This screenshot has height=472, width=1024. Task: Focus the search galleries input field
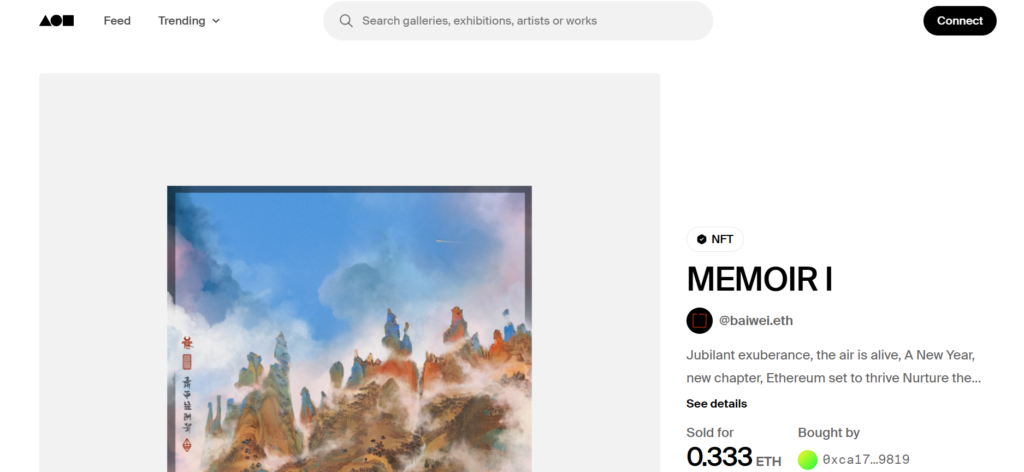pyautogui.click(x=518, y=21)
